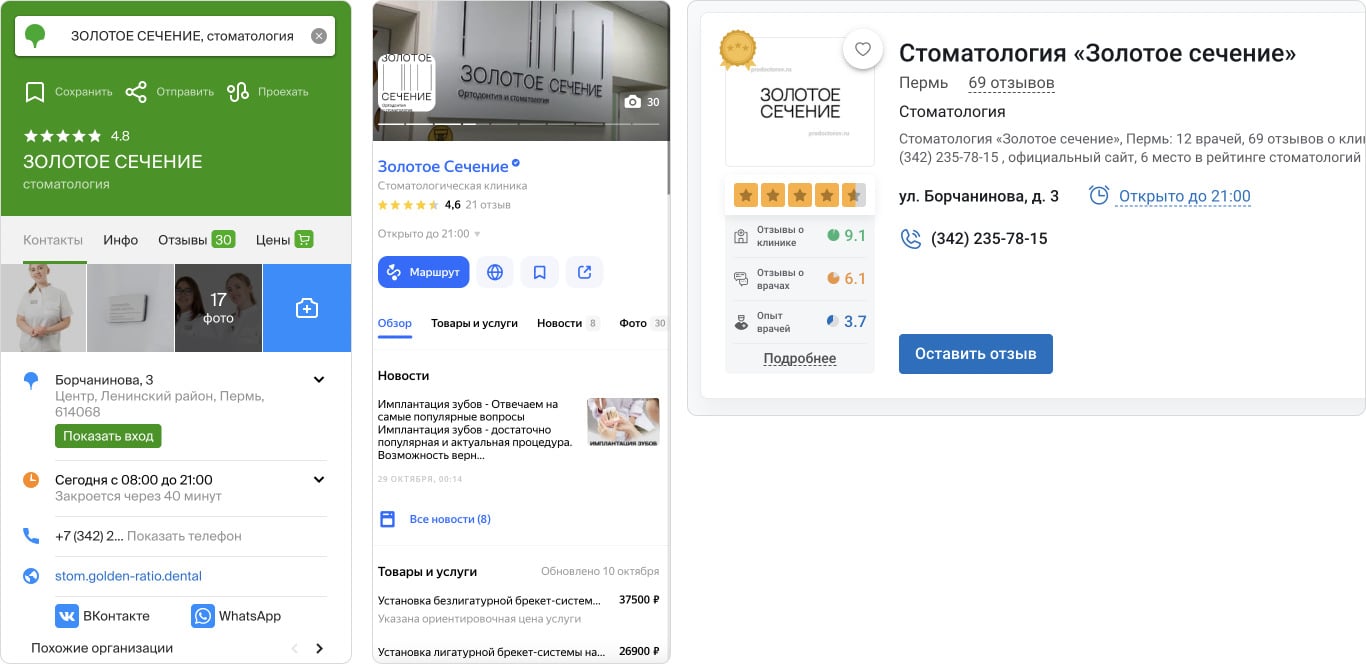Clear the search field with the X icon

pyautogui.click(x=319, y=35)
